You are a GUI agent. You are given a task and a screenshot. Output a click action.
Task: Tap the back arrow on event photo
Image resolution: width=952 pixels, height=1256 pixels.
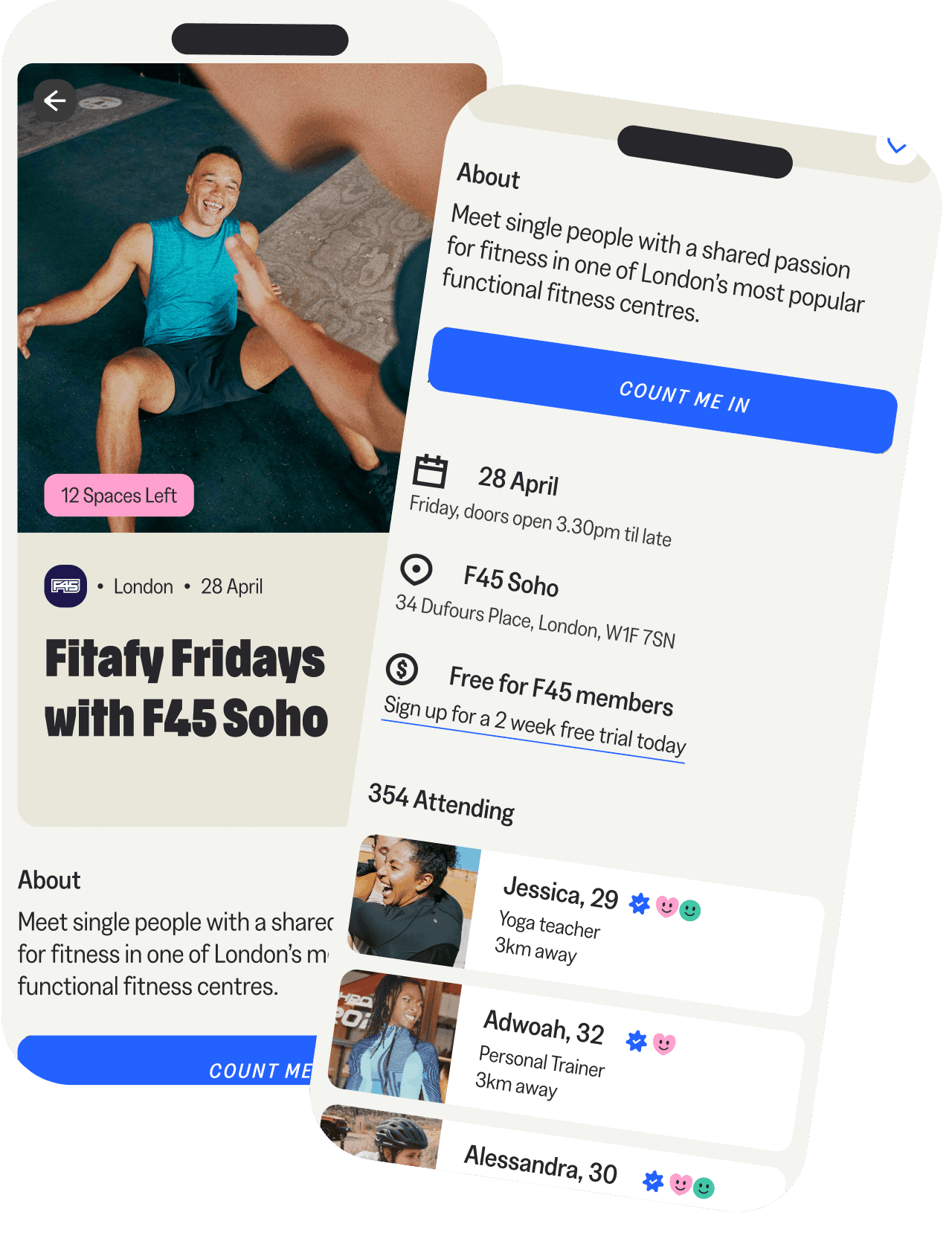pos(55,100)
